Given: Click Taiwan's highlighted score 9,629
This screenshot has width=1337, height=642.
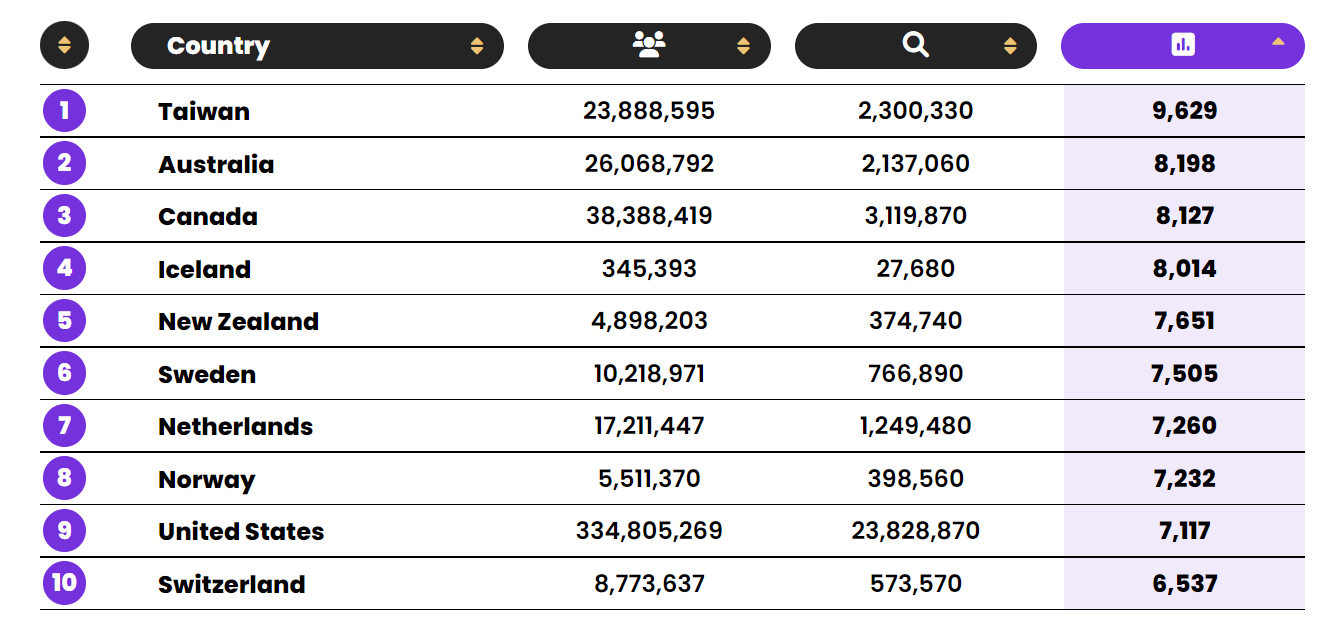Looking at the screenshot, I should [1185, 111].
